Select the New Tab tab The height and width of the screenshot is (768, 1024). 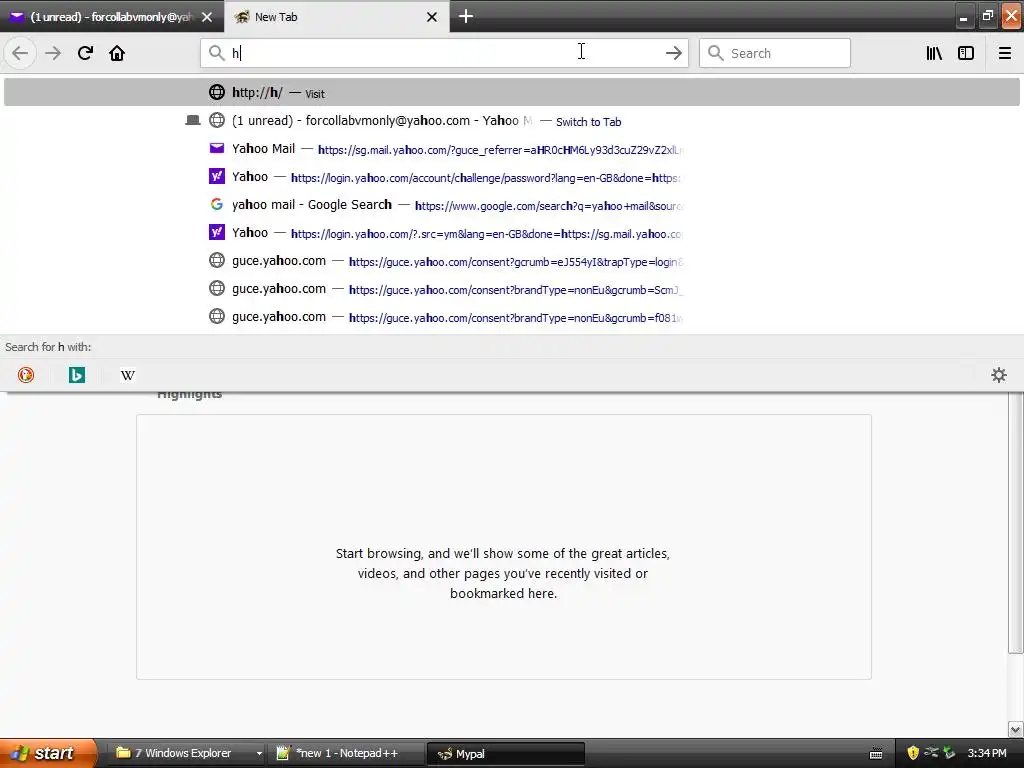click(337, 17)
